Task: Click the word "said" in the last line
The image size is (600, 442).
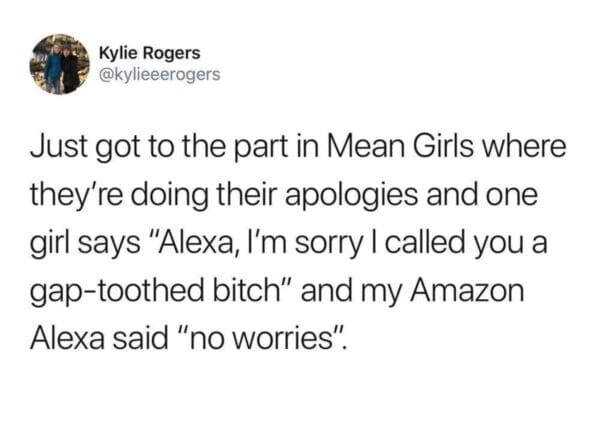Action: tap(140, 339)
